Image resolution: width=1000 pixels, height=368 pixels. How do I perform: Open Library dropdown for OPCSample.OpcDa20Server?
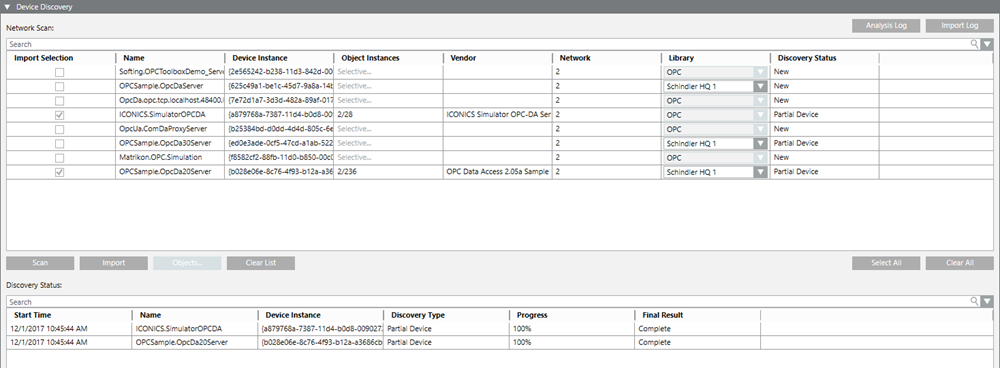[x=760, y=172]
